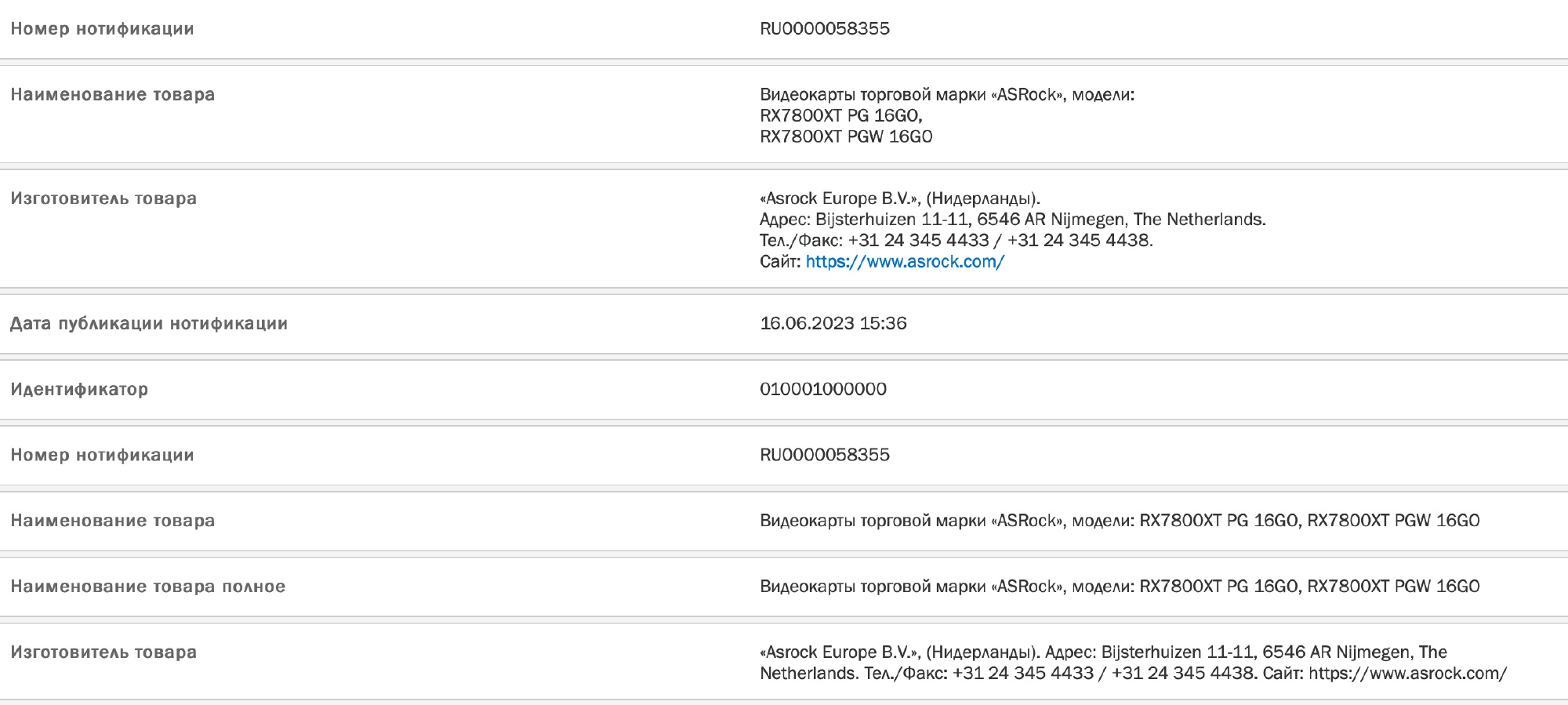Image resolution: width=1568 pixels, height=705 pixels.
Task: Click the "Изготовитель товара" label beside the blue link block
Action: (x=103, y=198)
